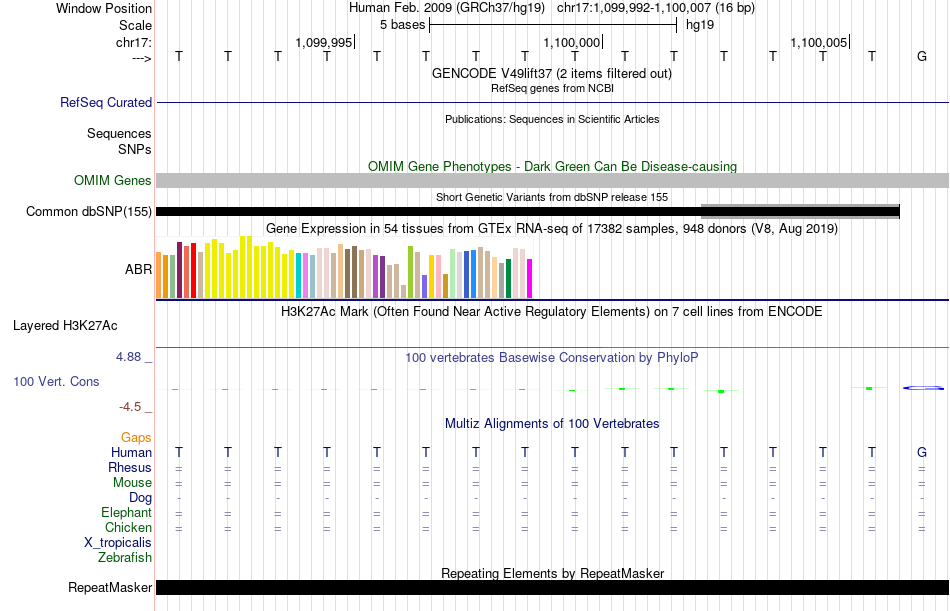Select the "Scale" label in the ruler

point(135,25)
